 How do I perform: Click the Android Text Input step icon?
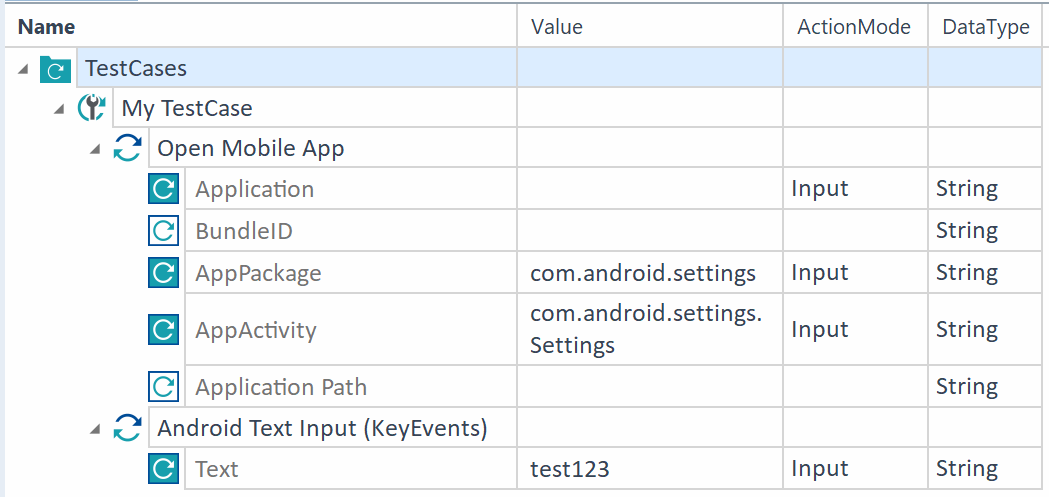click(127, 428)
